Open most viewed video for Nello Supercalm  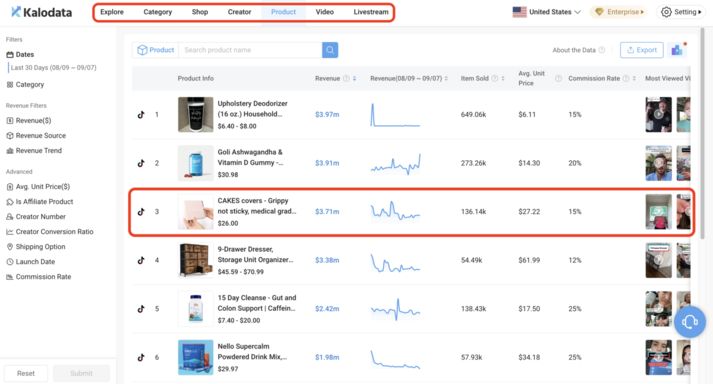[x=658, y=357]
